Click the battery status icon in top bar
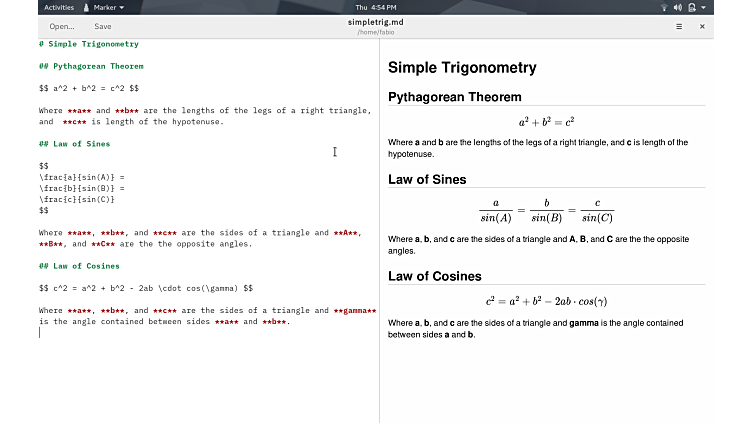Viewport: 752px width, 423px height. pyautogui.click(x=692, y=7)
